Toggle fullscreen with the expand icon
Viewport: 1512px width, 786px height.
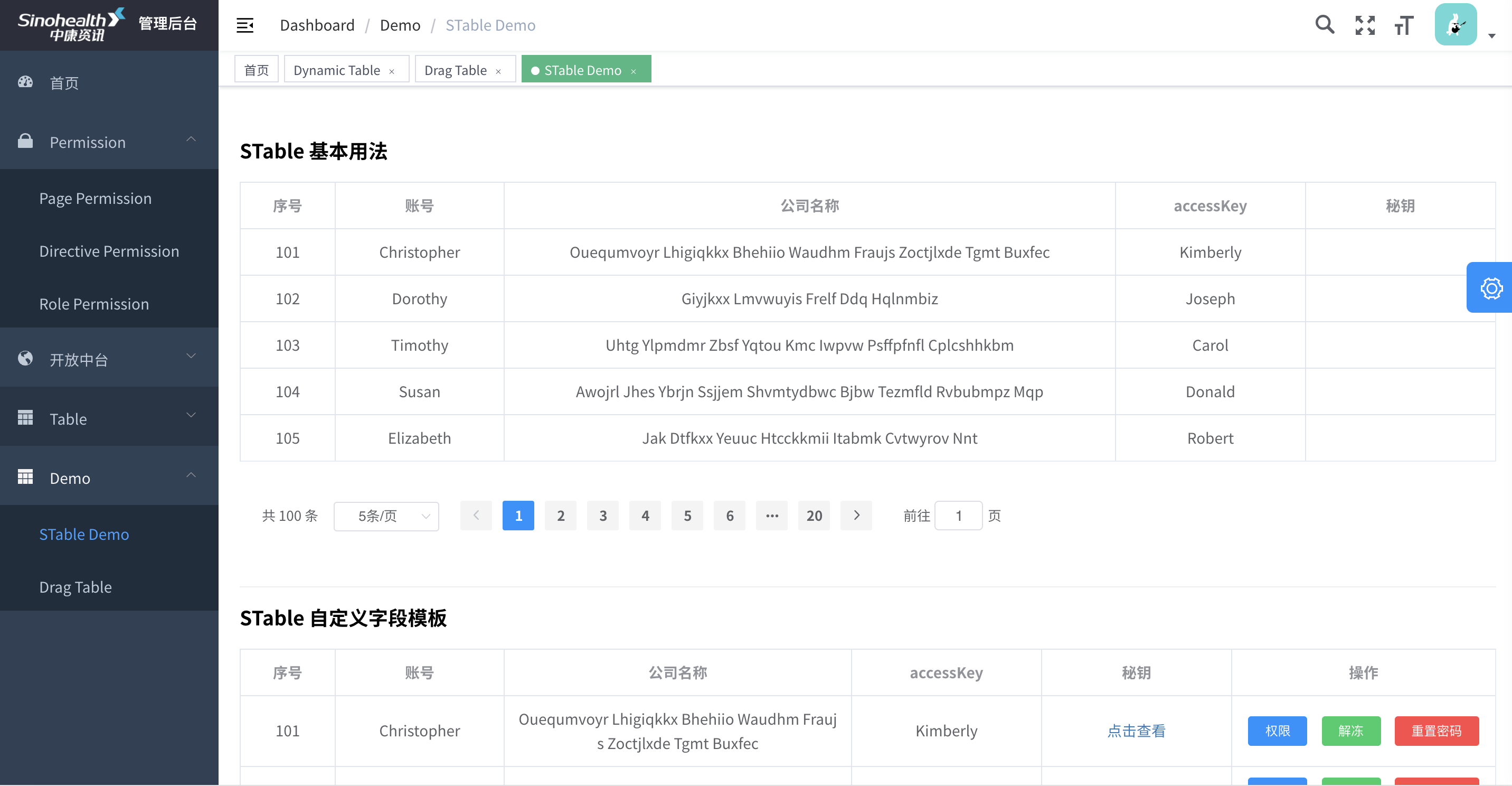[1365, 25]
